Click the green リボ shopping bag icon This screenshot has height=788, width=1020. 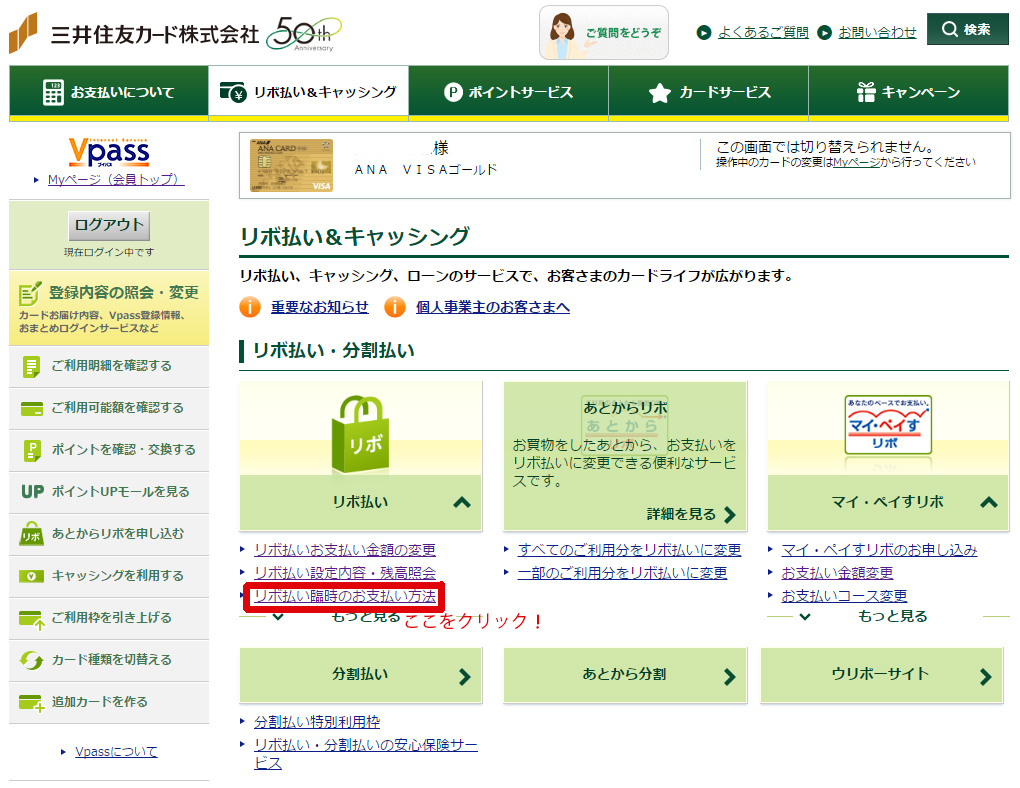click(361, 432)
